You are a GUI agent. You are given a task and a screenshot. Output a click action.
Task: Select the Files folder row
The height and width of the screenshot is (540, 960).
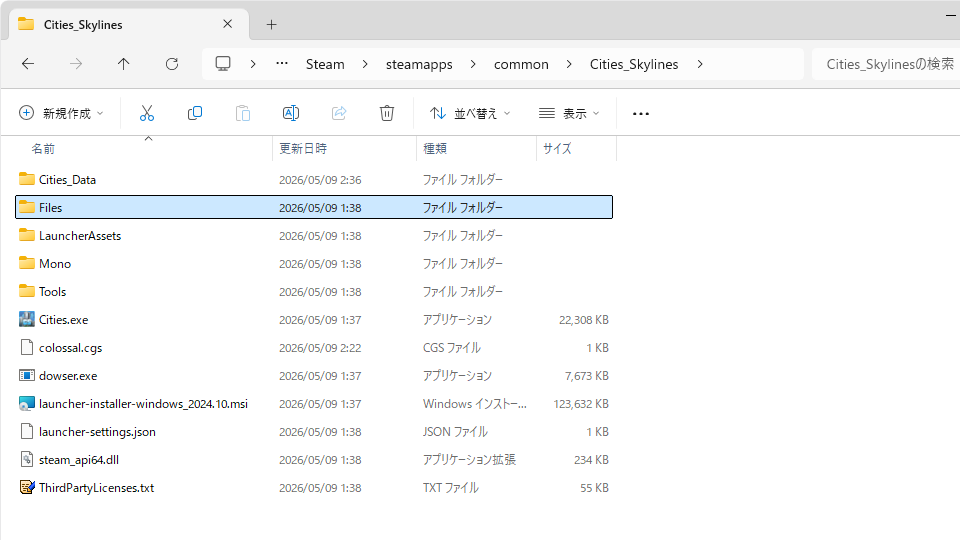point(314,207)
